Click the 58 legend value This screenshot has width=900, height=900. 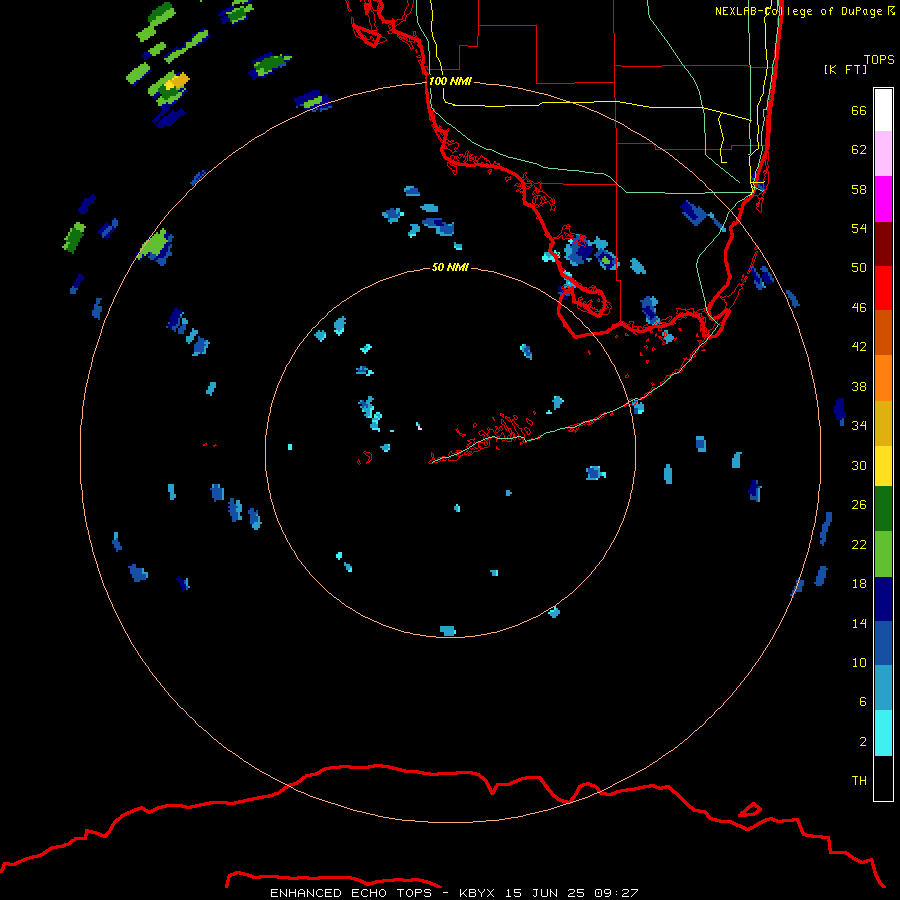click(x=859, y=189)
